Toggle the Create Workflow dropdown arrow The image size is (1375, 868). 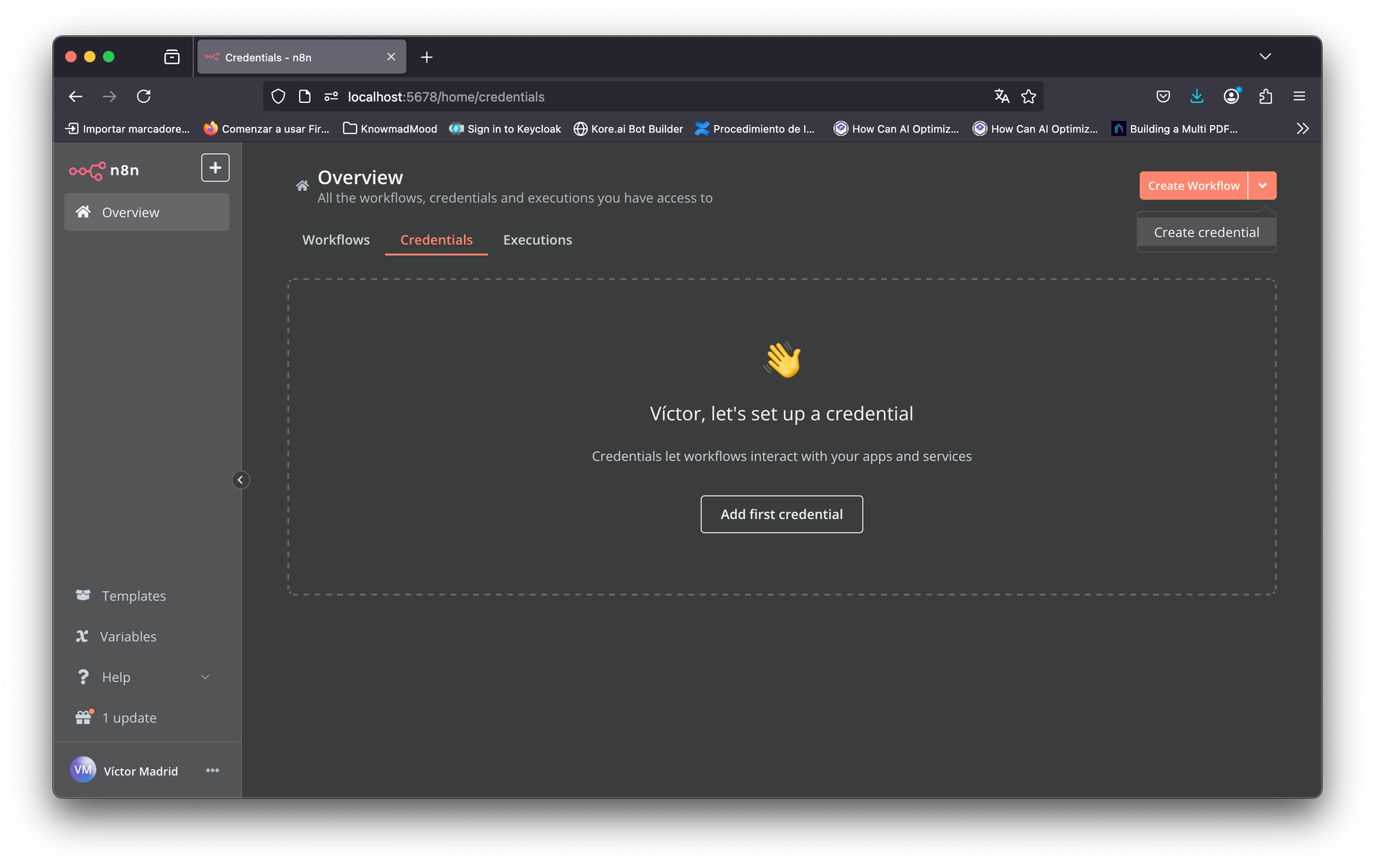click(1262, 186)
